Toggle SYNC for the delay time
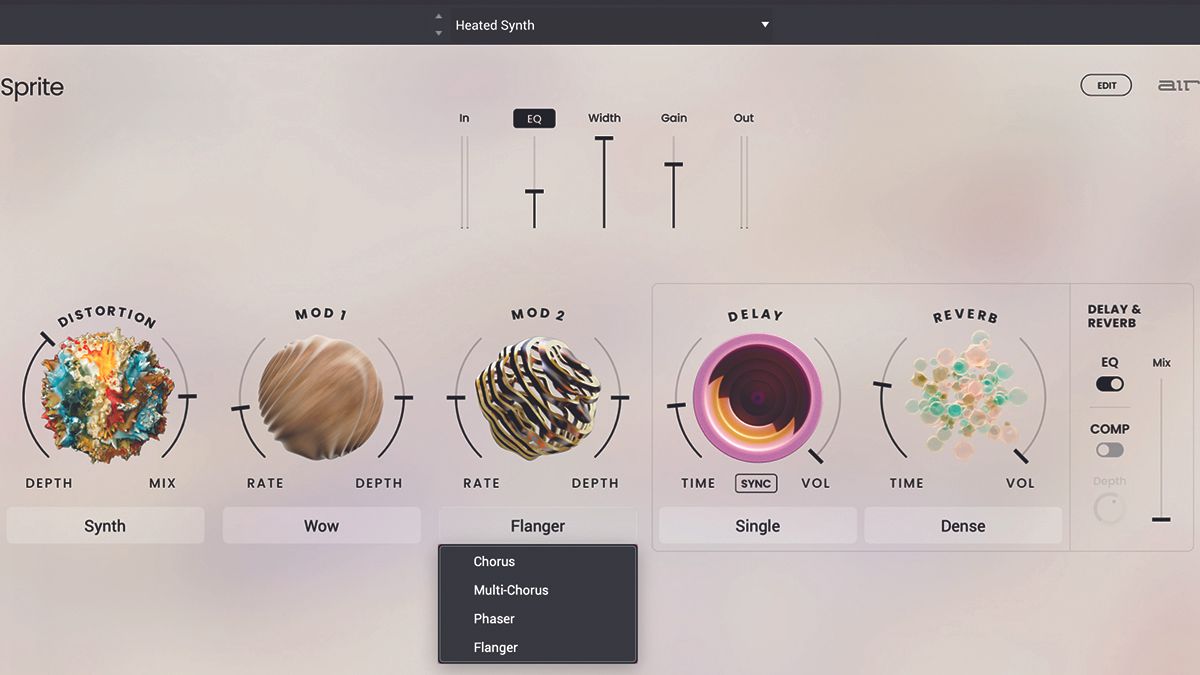This screenshot has width=1200, height=675. 755,483
